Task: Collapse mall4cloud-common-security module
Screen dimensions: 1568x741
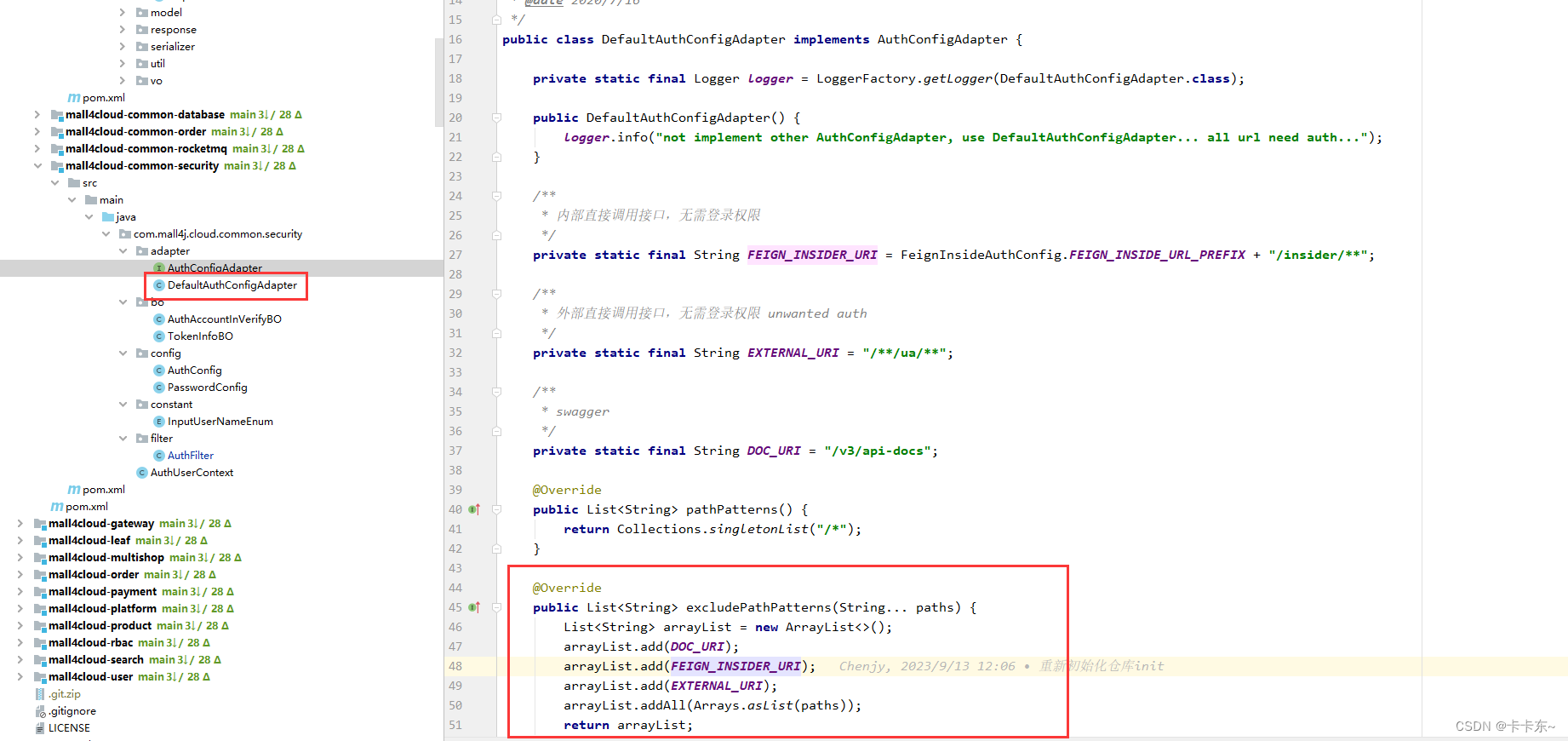Action: click(x=37, y=166)
